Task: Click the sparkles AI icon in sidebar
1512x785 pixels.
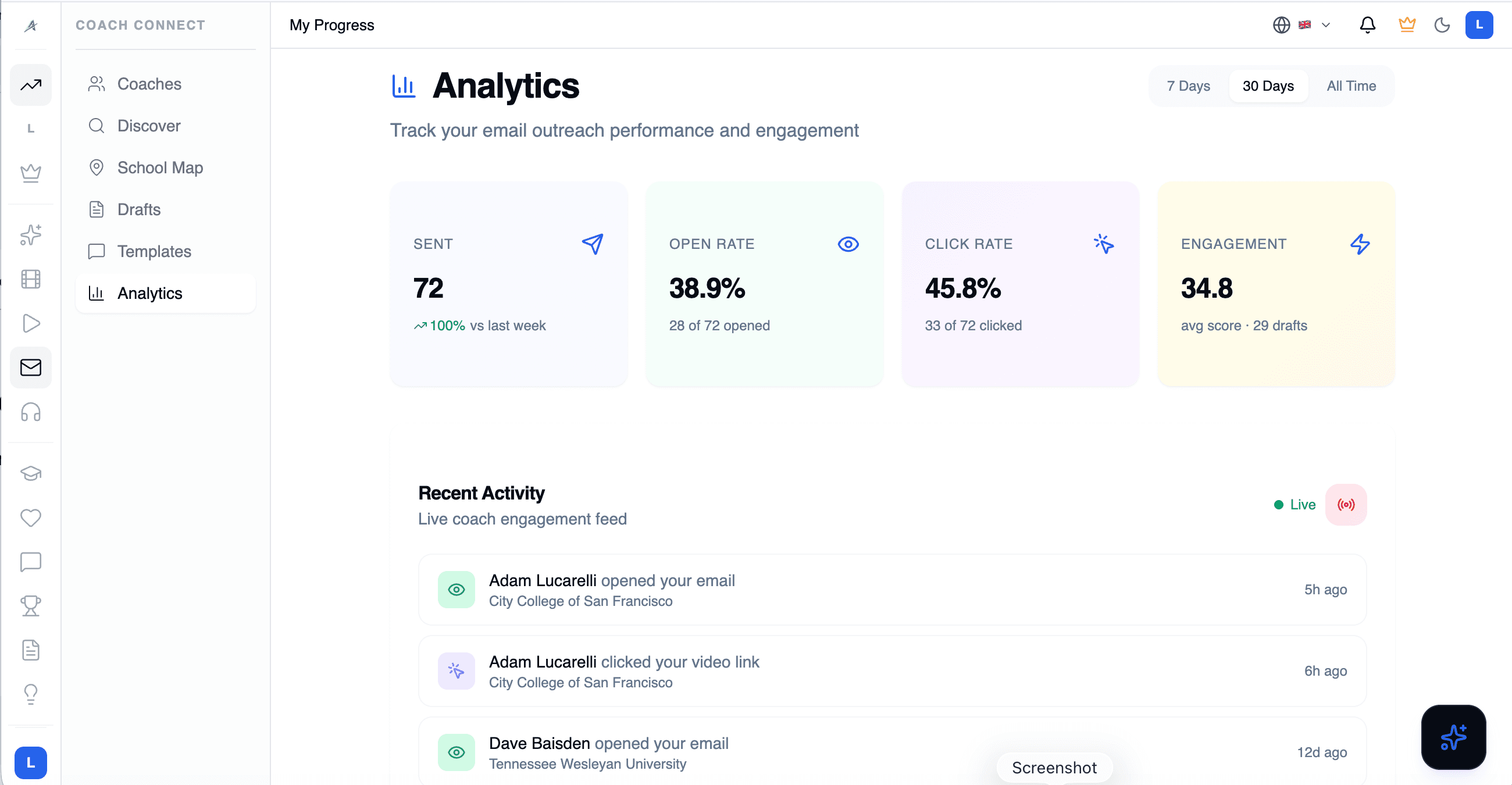Action: [x=30, y=235]
